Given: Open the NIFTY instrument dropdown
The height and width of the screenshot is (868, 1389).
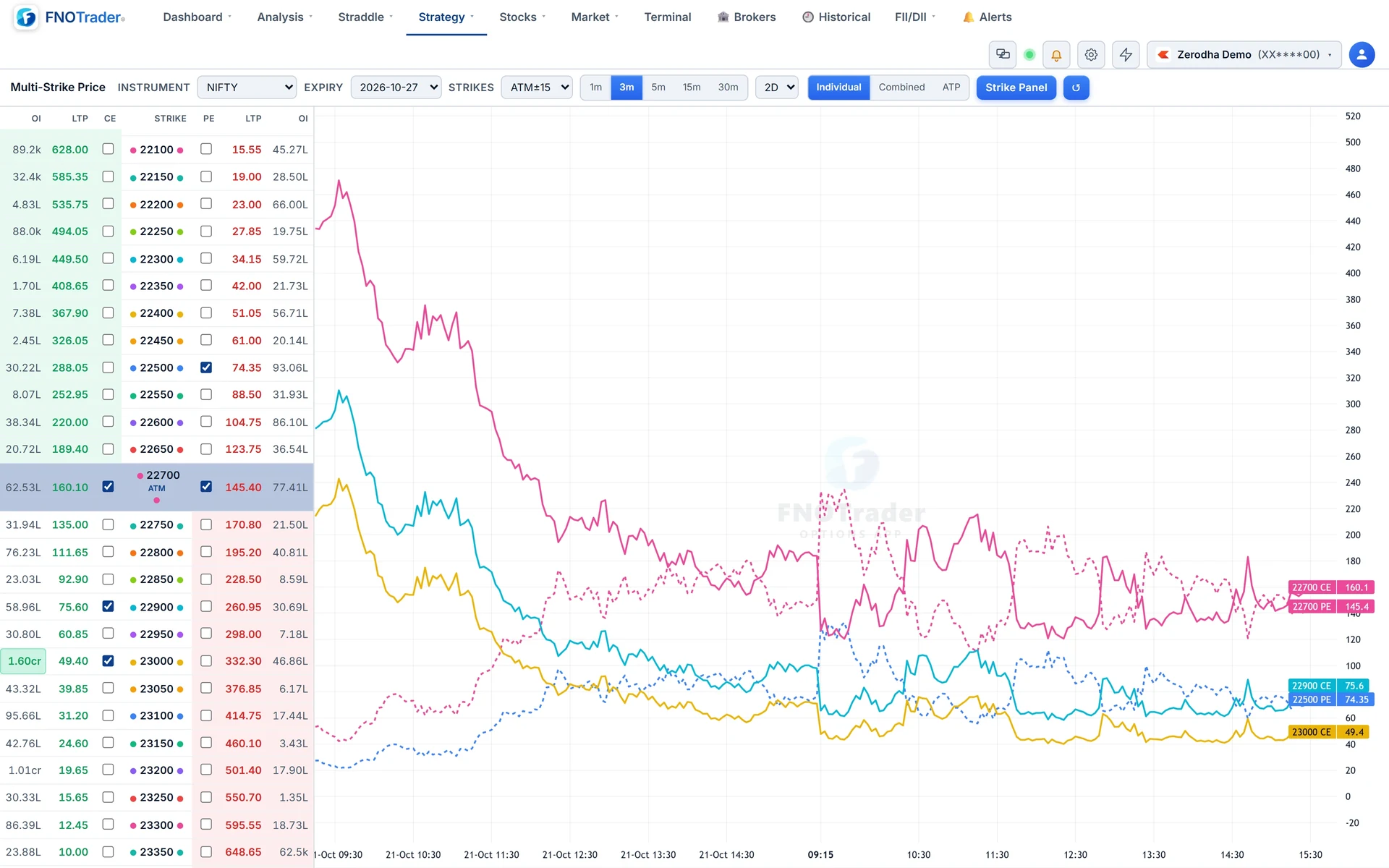Looking at the screenshot, I should [247, 88].
